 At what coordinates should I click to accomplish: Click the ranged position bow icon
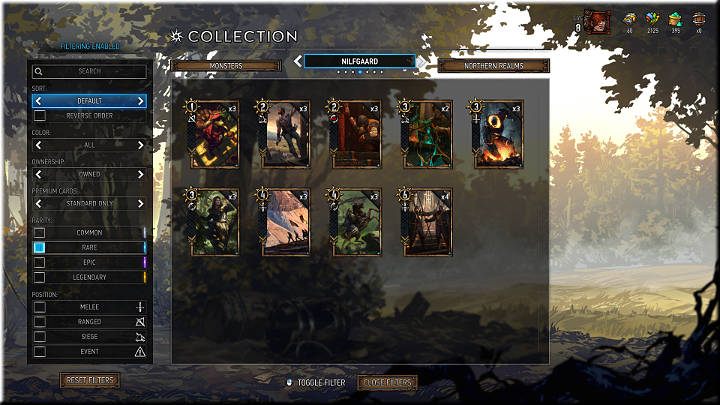click(x=140, y=322)
